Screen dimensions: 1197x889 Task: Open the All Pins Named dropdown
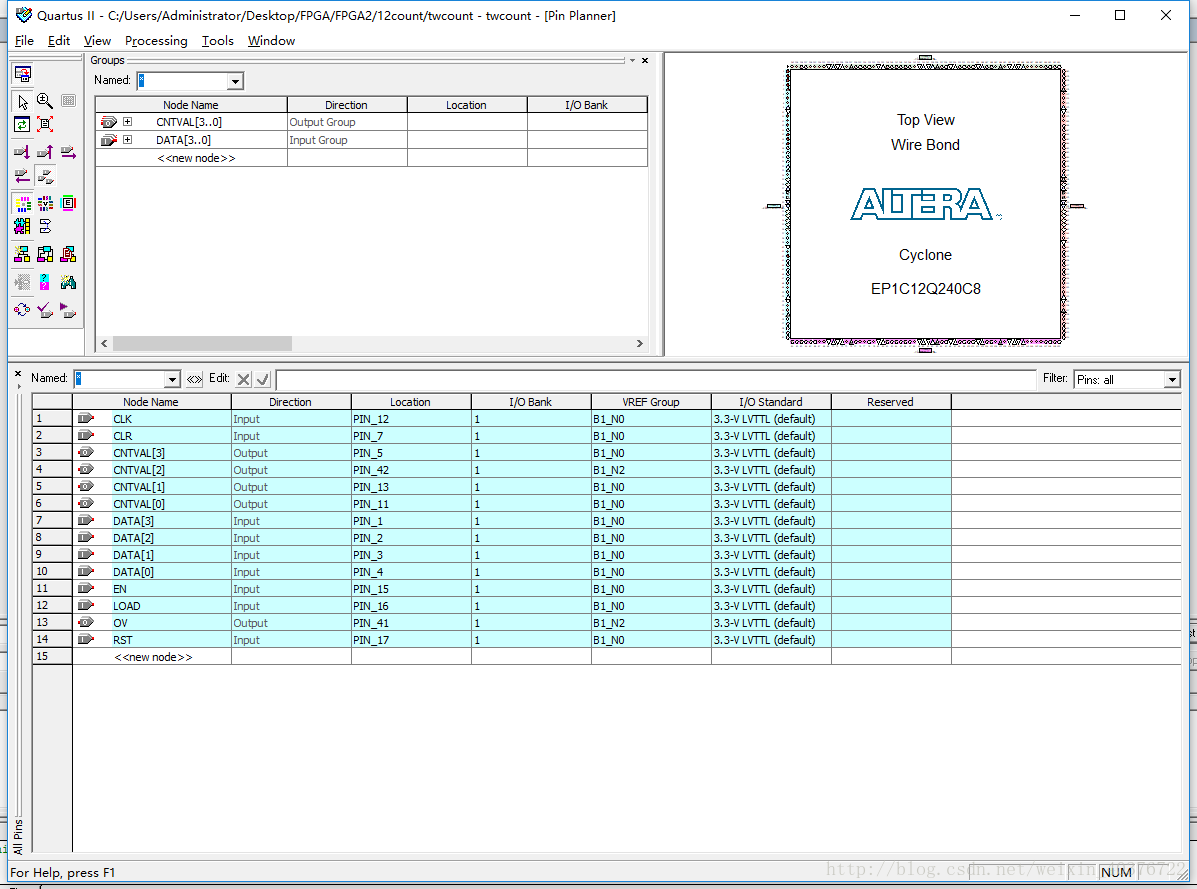coord(173,379)
